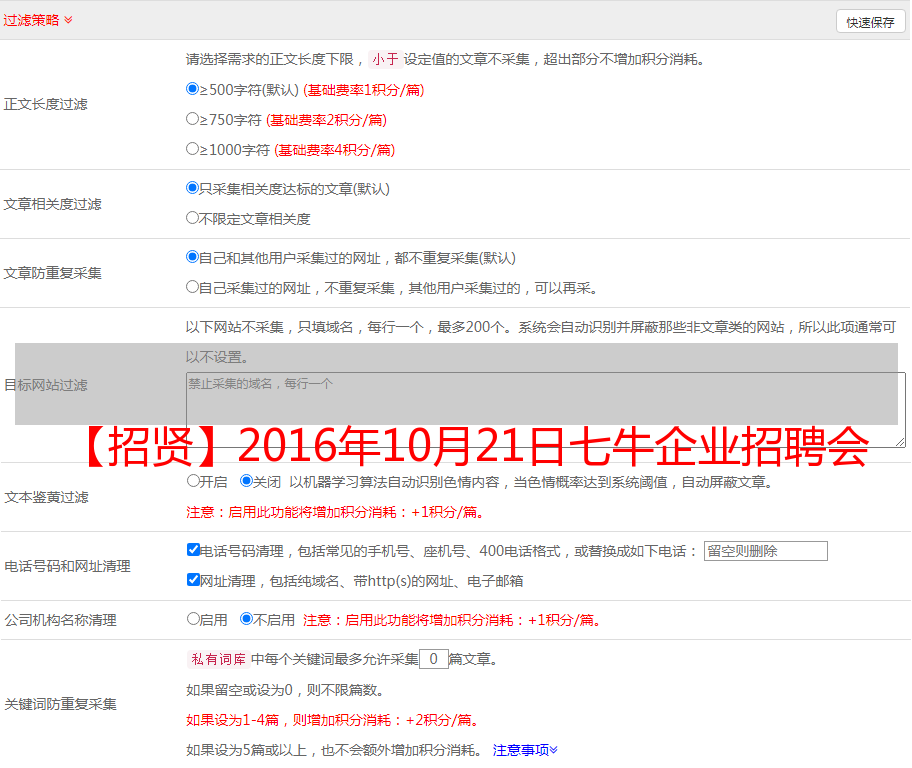Click the per-keyword article count field
Image resolution: width=912 pixels, height=768 pixels.
click(x=433, y=659)
